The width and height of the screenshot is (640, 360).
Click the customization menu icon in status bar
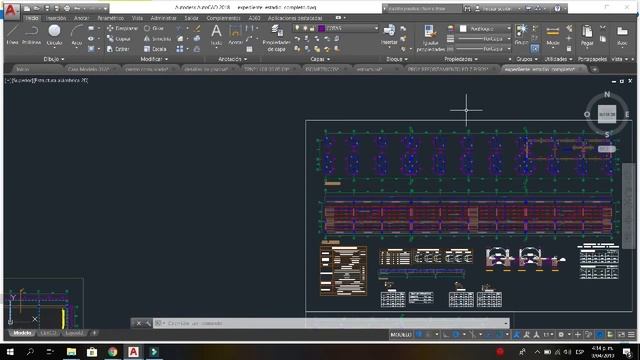coord(631,335)
